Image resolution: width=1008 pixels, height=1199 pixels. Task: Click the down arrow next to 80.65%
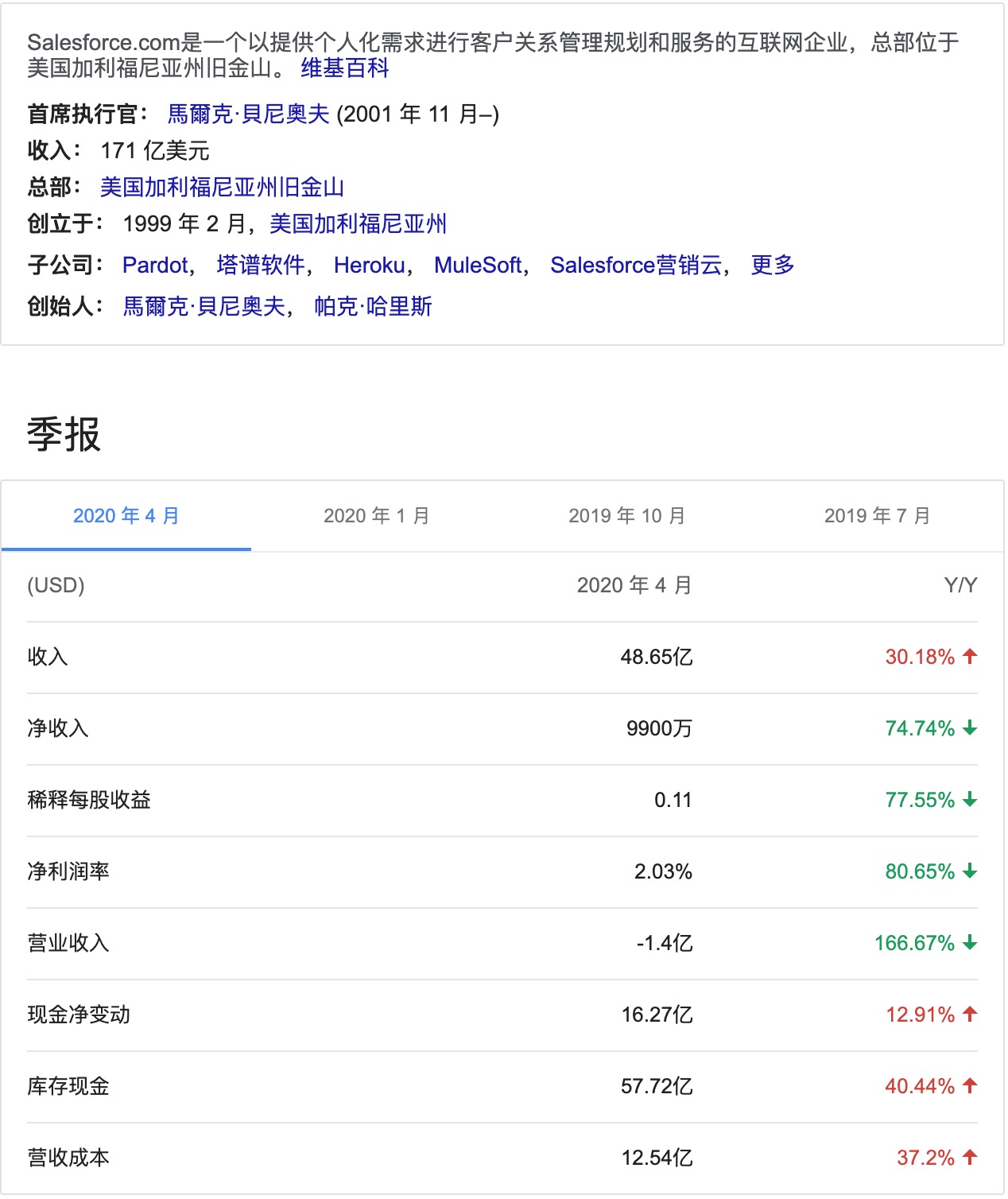click(x=970, y=871)
